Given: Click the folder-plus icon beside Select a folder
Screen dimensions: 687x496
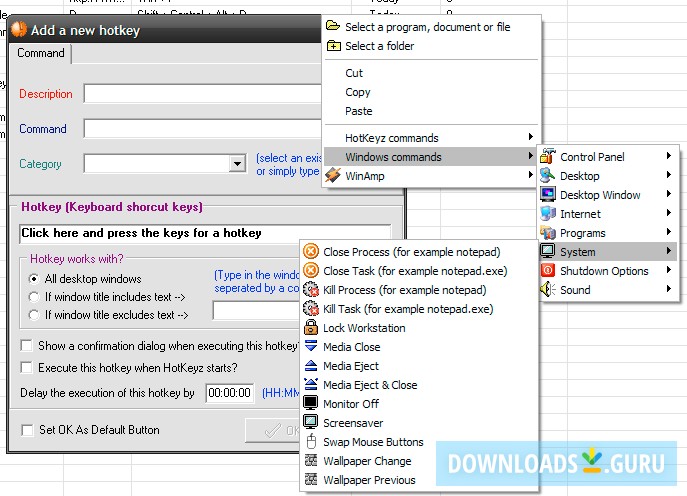Looking at the screenshot, I should coord(333,46).
